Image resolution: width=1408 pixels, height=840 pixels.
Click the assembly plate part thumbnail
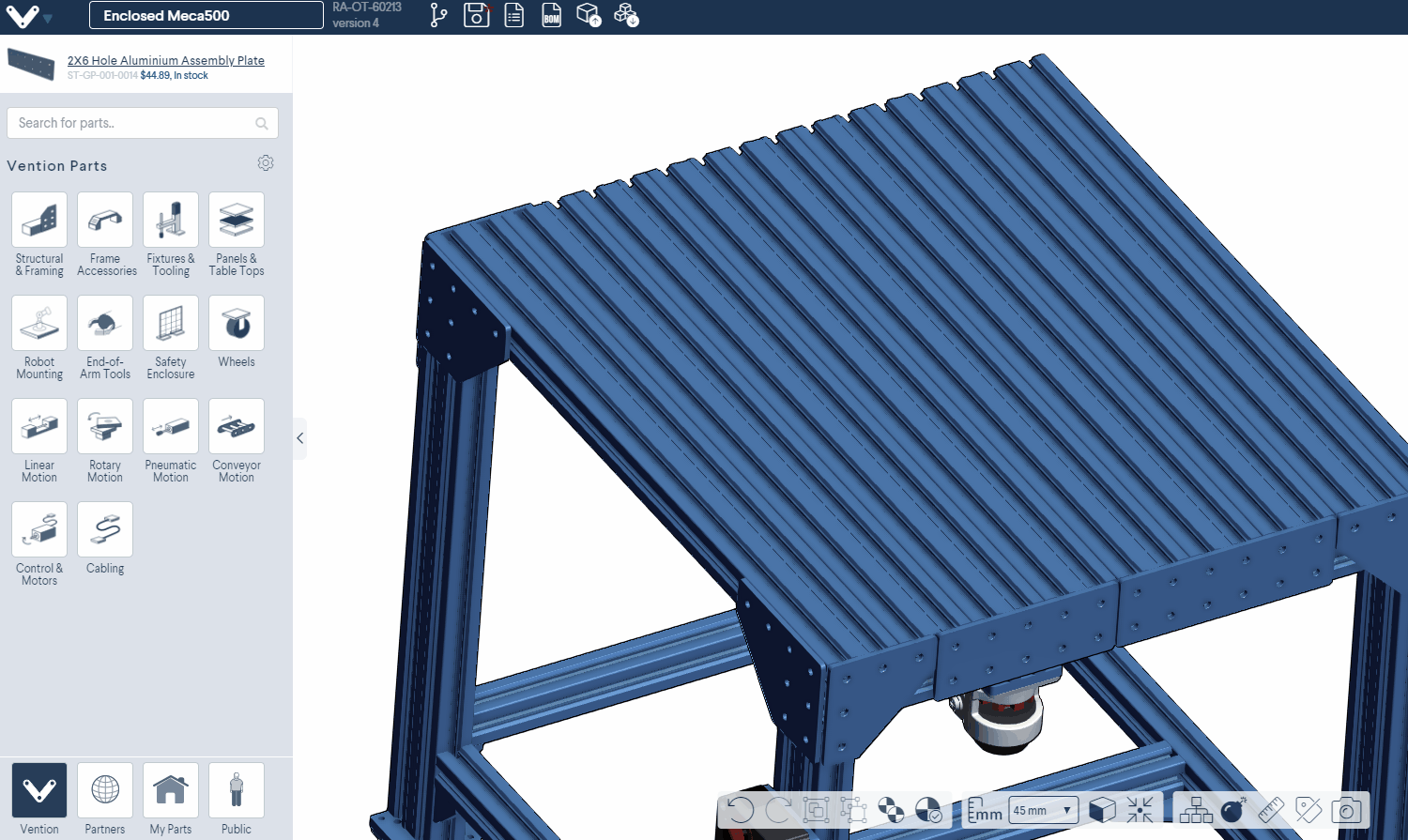click(31, 65)
